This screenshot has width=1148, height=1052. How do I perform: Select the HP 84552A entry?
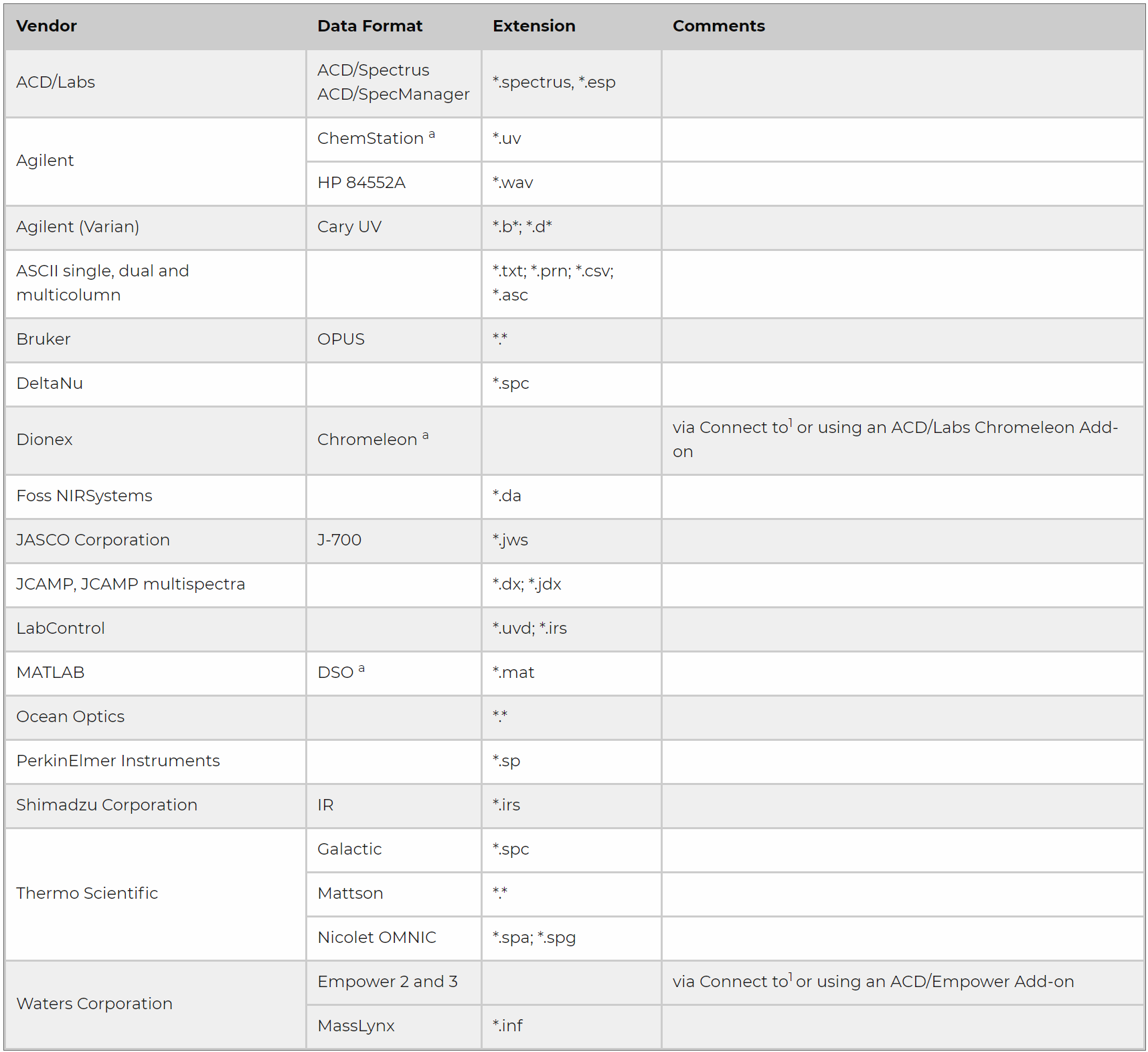[361, 183]
